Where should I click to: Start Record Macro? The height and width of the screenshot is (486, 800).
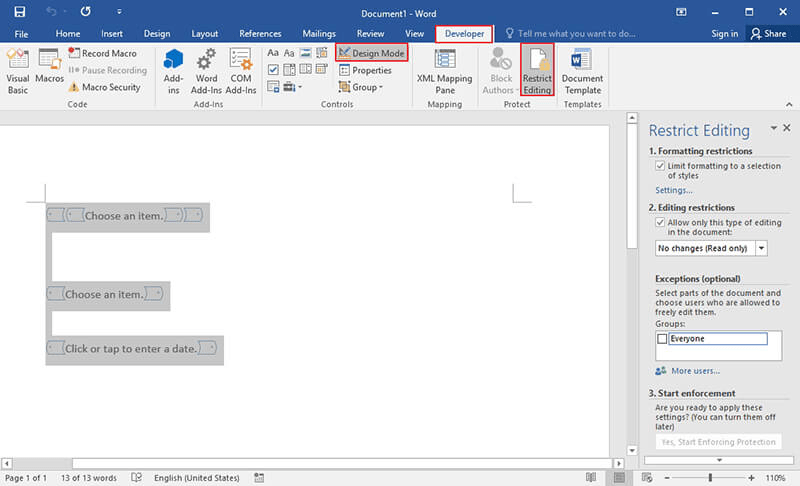(x=103, y=53)
